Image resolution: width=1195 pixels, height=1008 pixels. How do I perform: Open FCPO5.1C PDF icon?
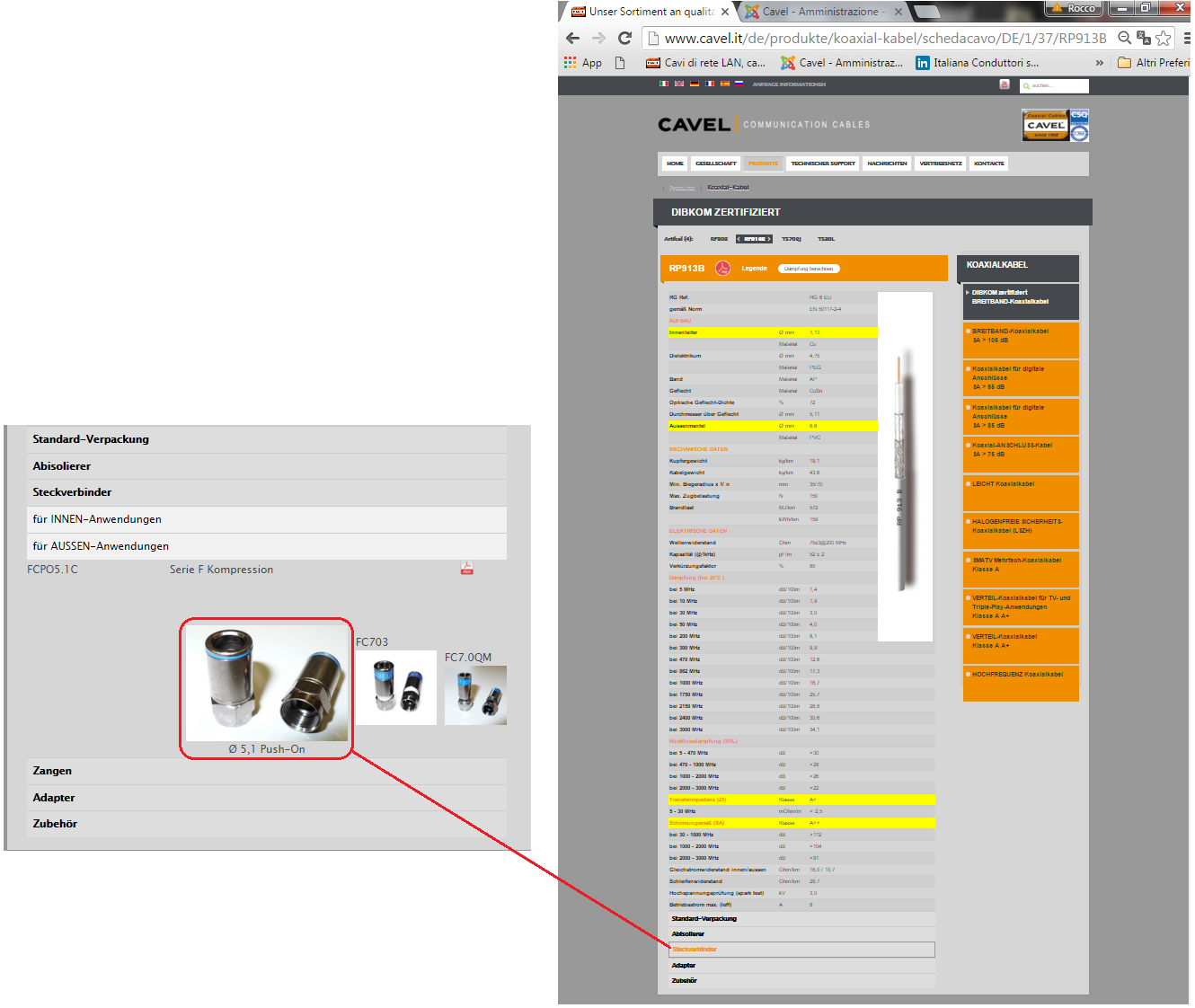click(x=467, y=568)
